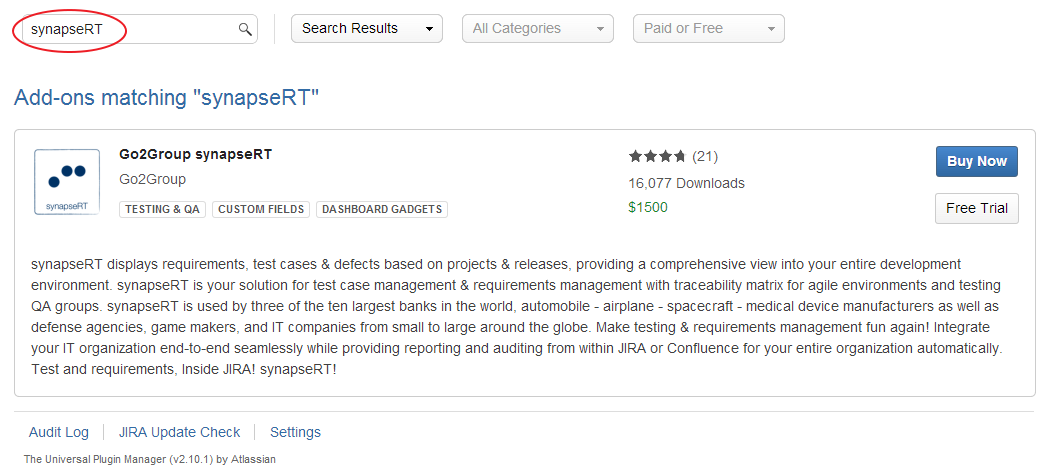The image size is (1052, 473).
Task: Select the TESTING & QA tag
Action: coord(163,209)
